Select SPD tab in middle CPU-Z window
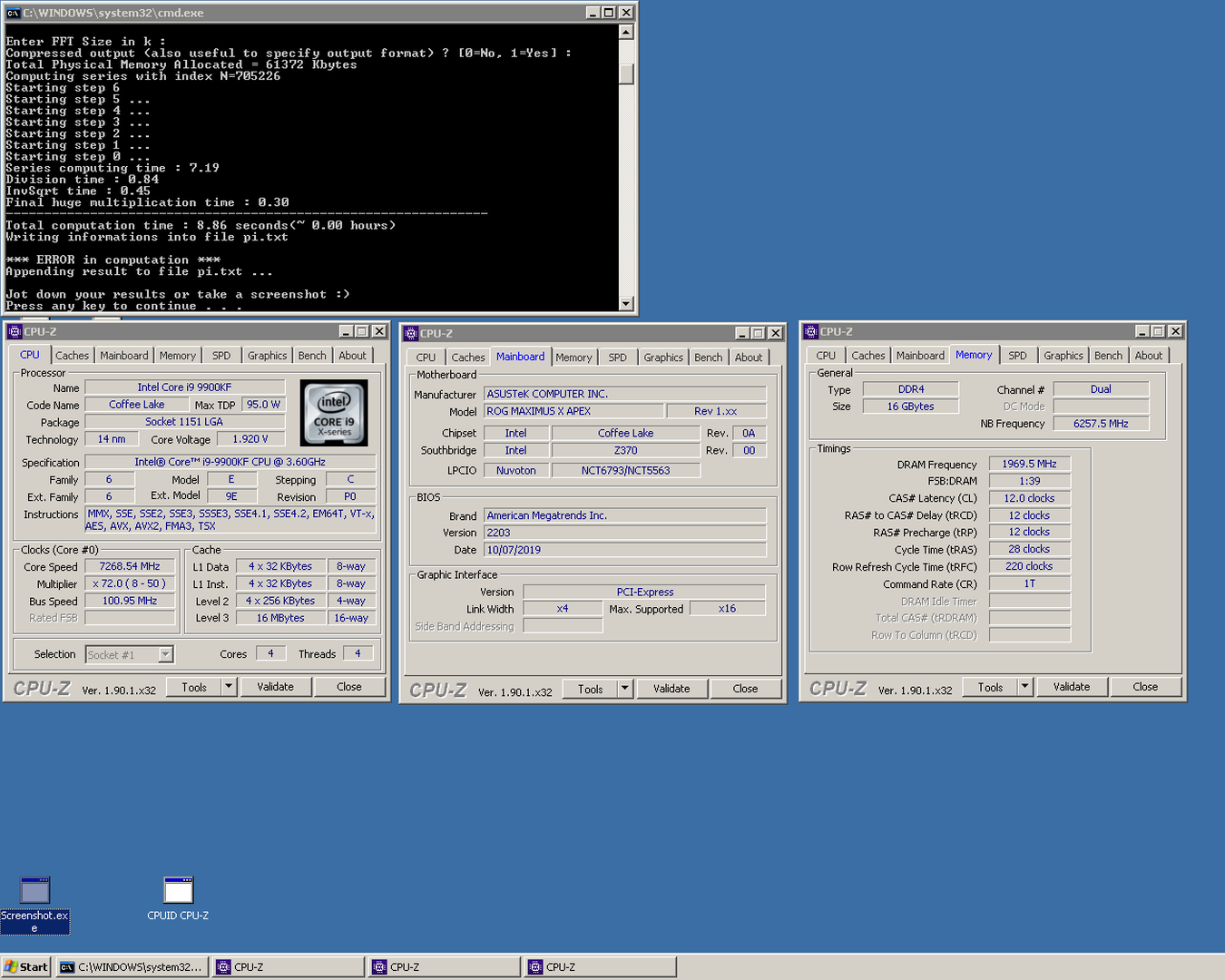Screen dimensions: 1225x980 click(x=618, y=358)
